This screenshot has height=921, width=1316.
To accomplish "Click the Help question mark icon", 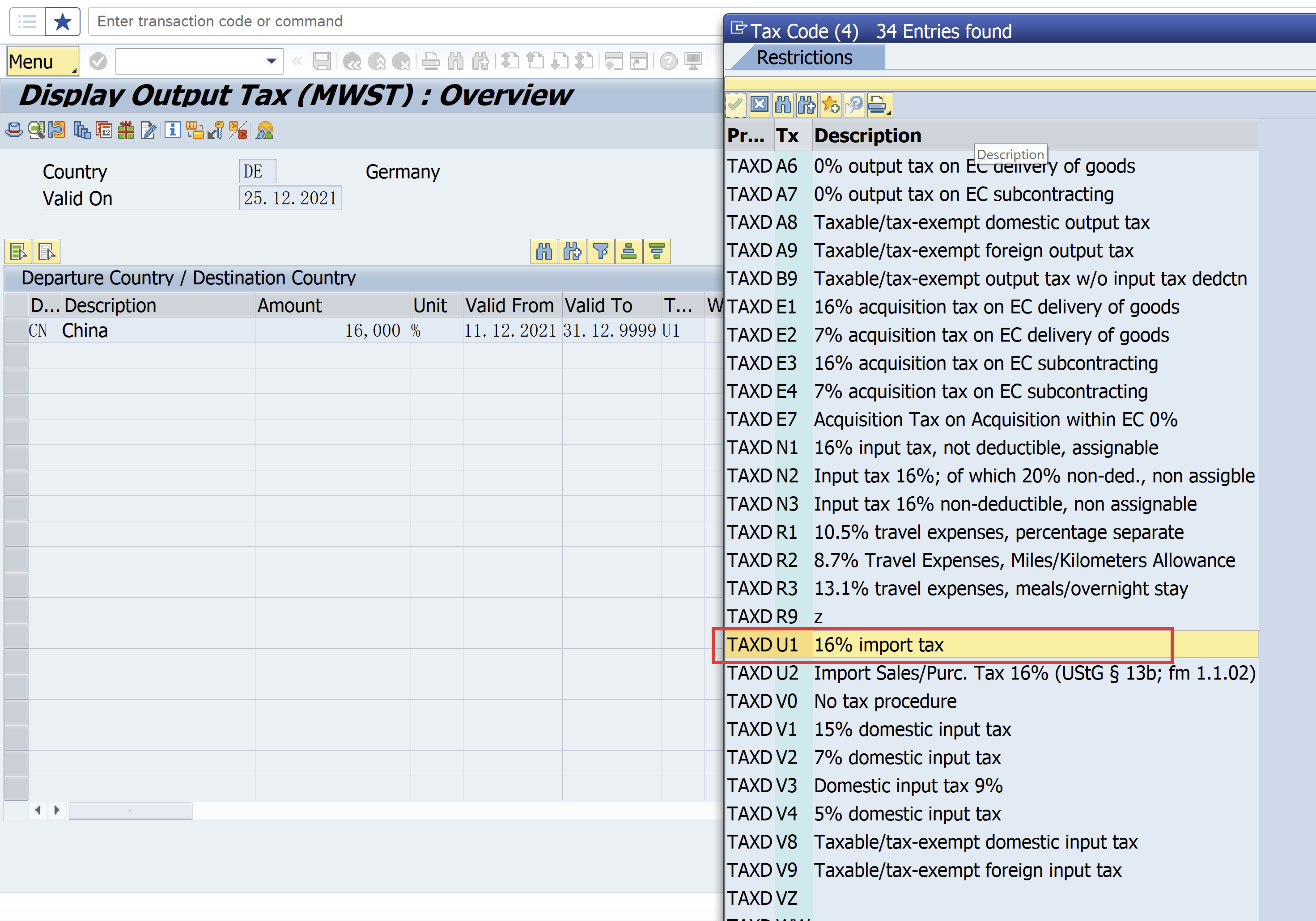I will click(x=668, y=61).
